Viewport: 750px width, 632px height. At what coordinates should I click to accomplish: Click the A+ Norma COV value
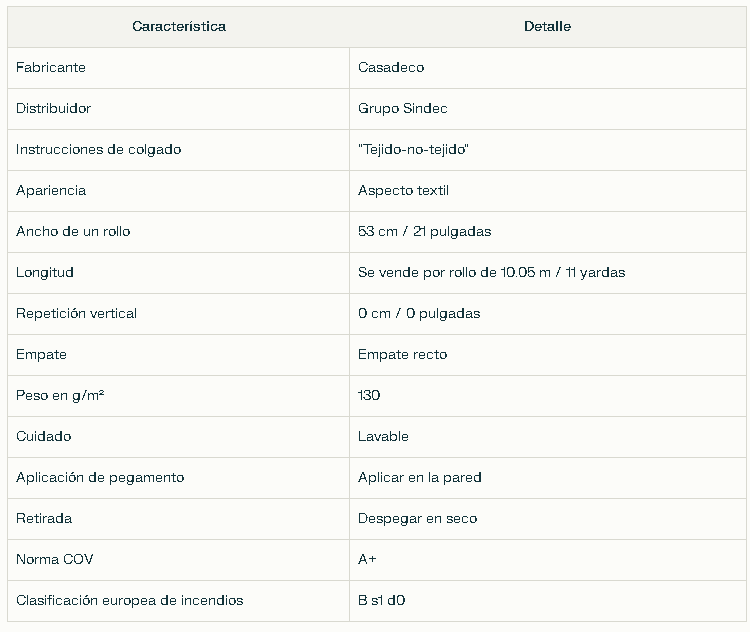coord(367,560)
